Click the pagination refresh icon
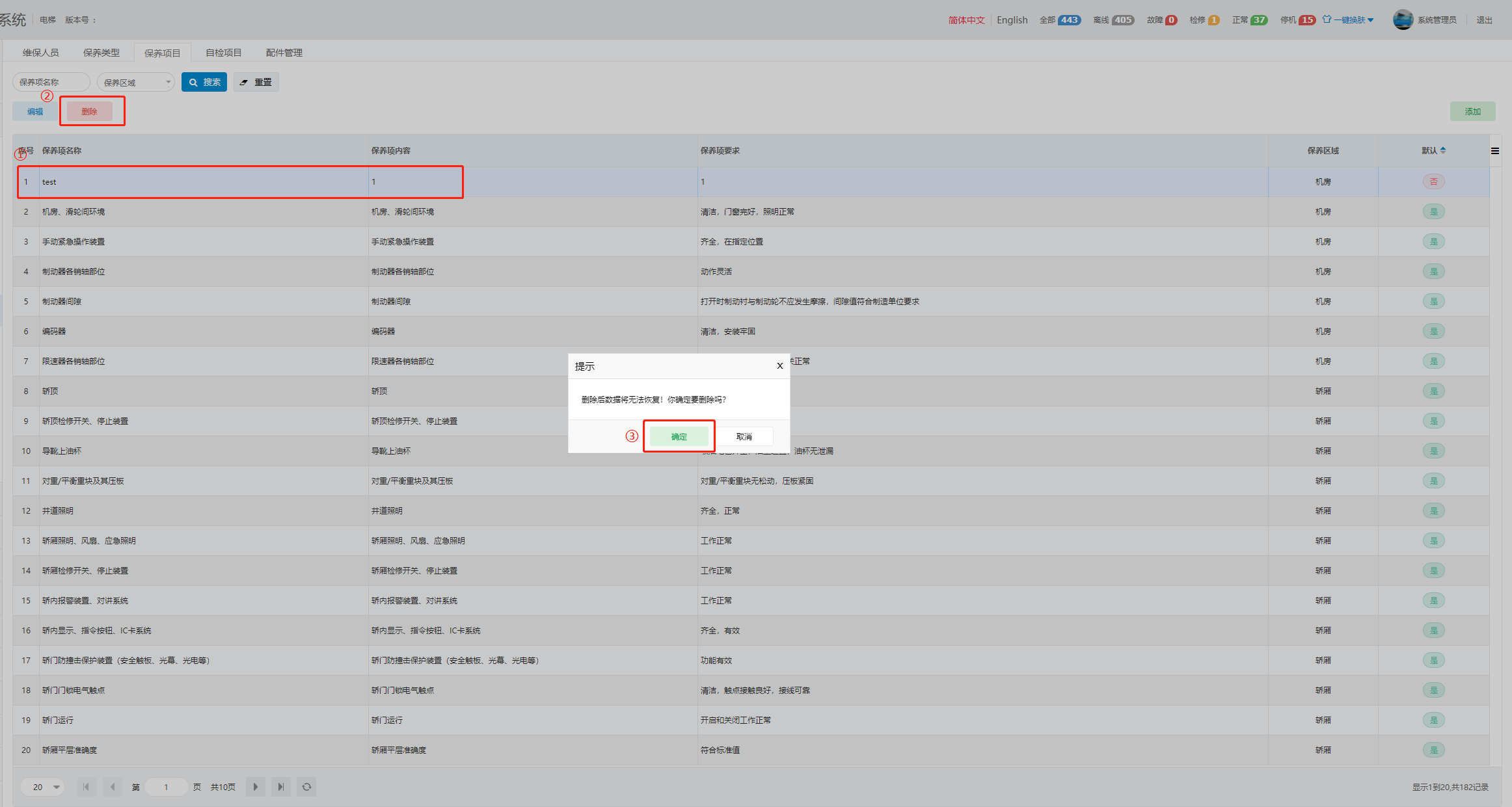Image resolution: width=1512 pixels, height=807 pixels. 306,787
